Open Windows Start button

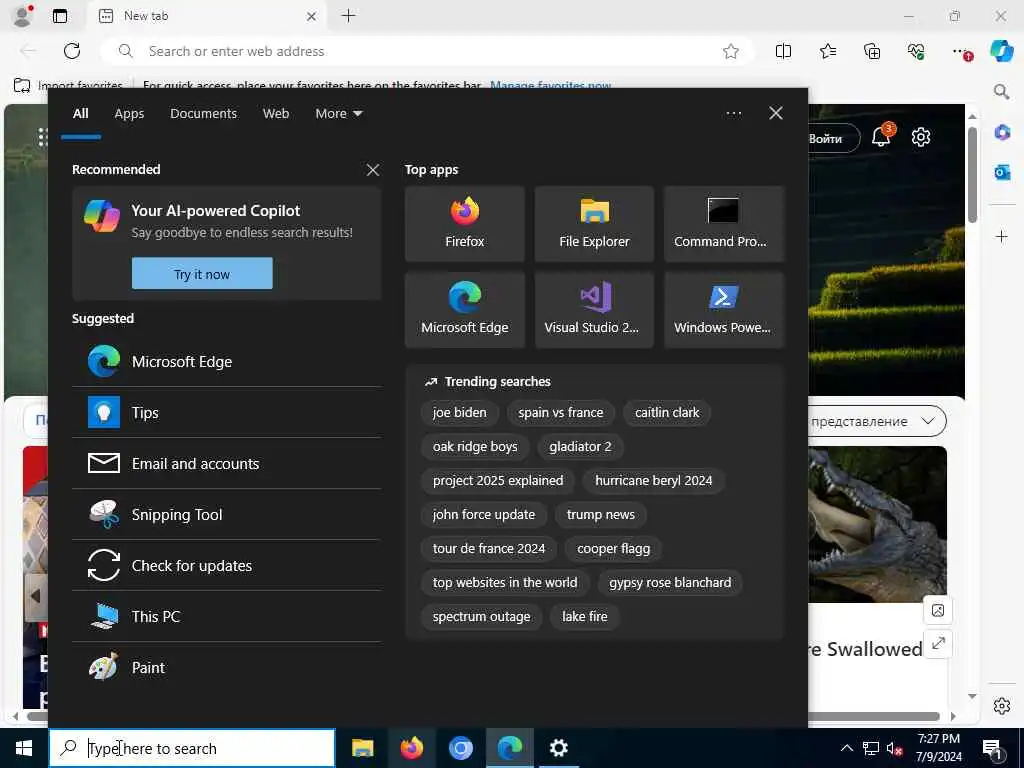tap(24, 748)
